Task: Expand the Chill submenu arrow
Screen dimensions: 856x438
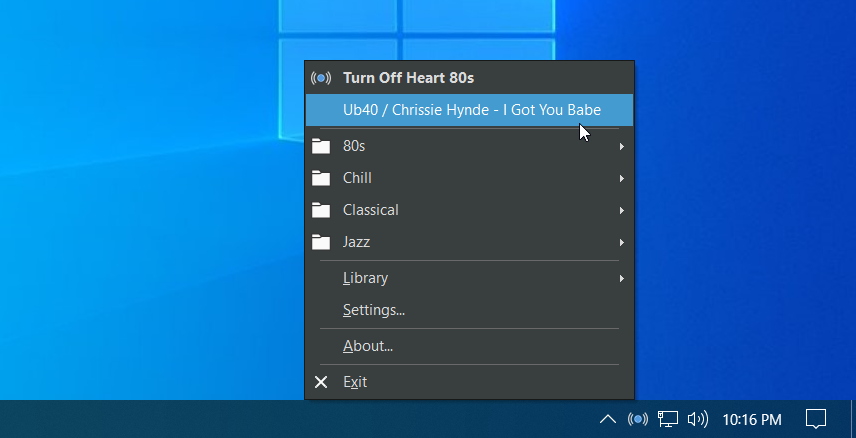Action: (621, 178)
